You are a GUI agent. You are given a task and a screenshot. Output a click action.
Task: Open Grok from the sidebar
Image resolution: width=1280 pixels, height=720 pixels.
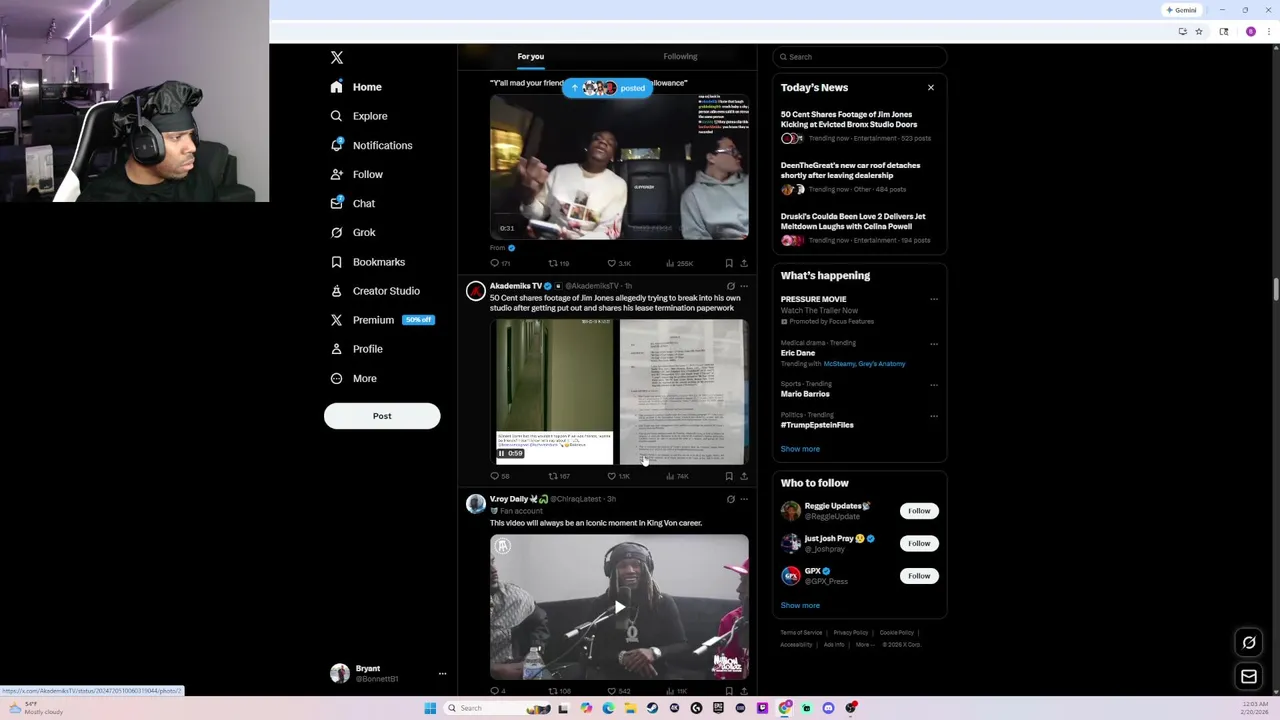[352, 232]
